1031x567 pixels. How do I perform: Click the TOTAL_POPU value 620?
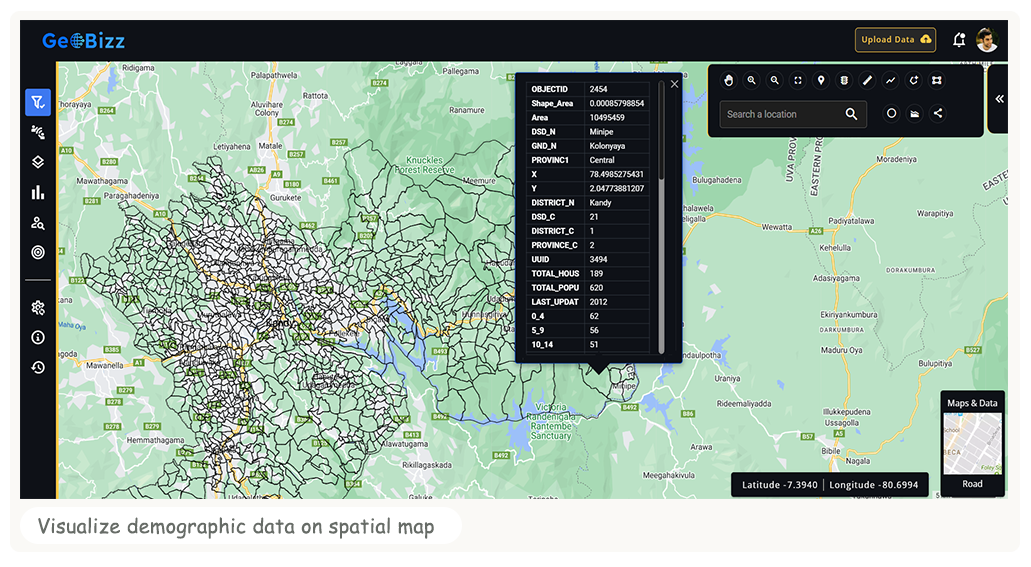tap(596, 287)
